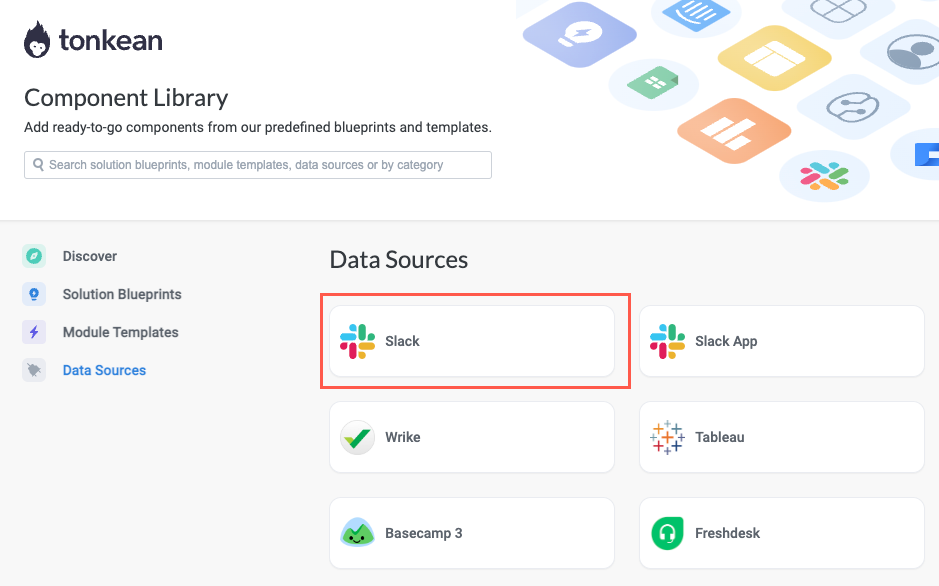
Task: Select the Slack App icon
Action: click(x=667, y=341)
